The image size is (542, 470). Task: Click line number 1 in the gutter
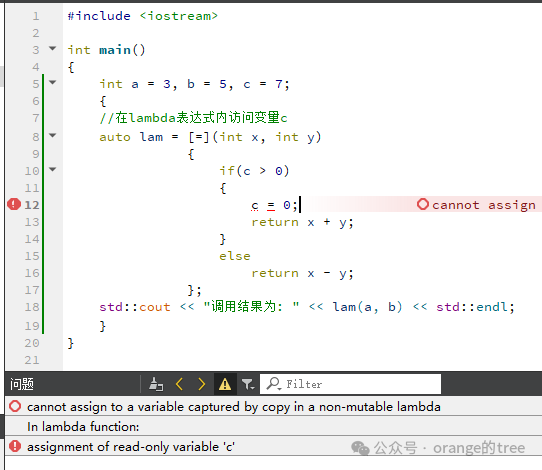tap(36, 16)
